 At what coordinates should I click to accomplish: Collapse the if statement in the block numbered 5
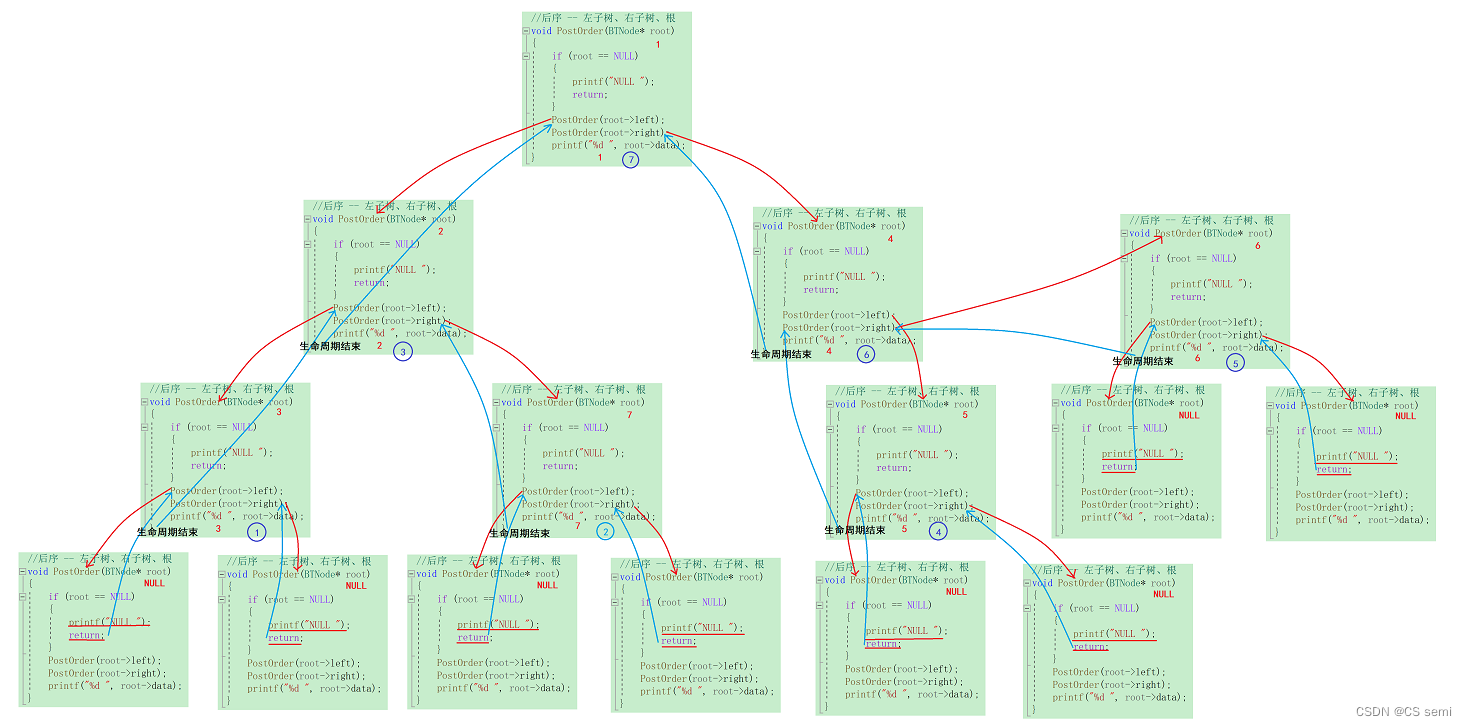tap(830, 429)
